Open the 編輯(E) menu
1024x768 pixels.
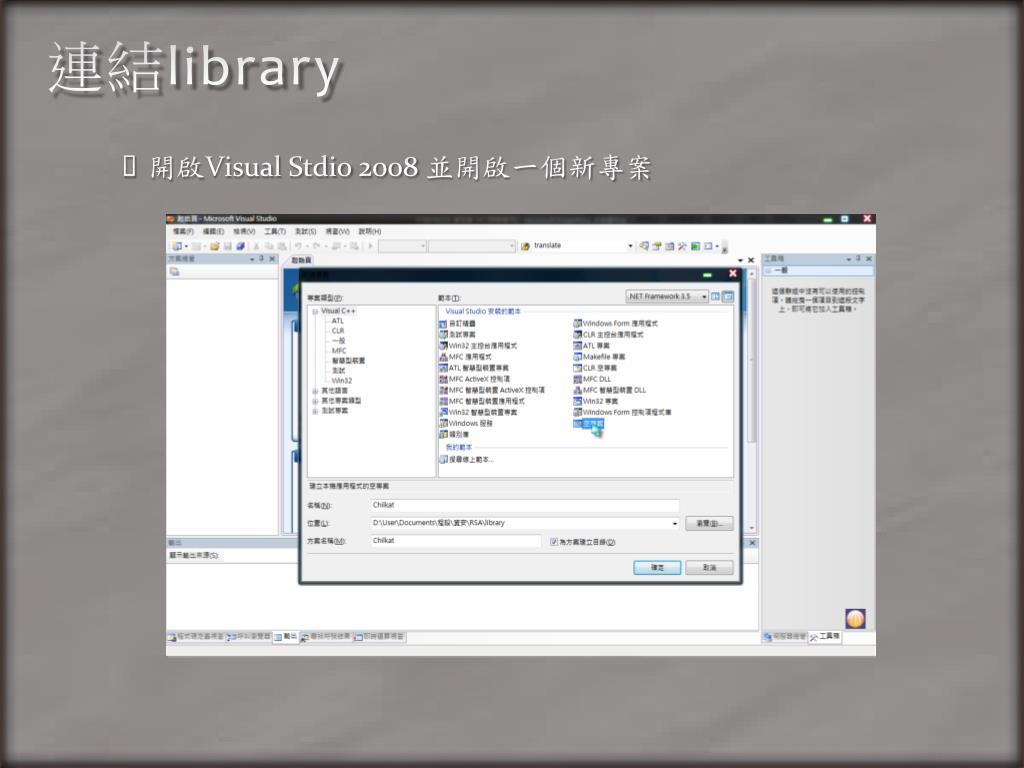point(213,232)
